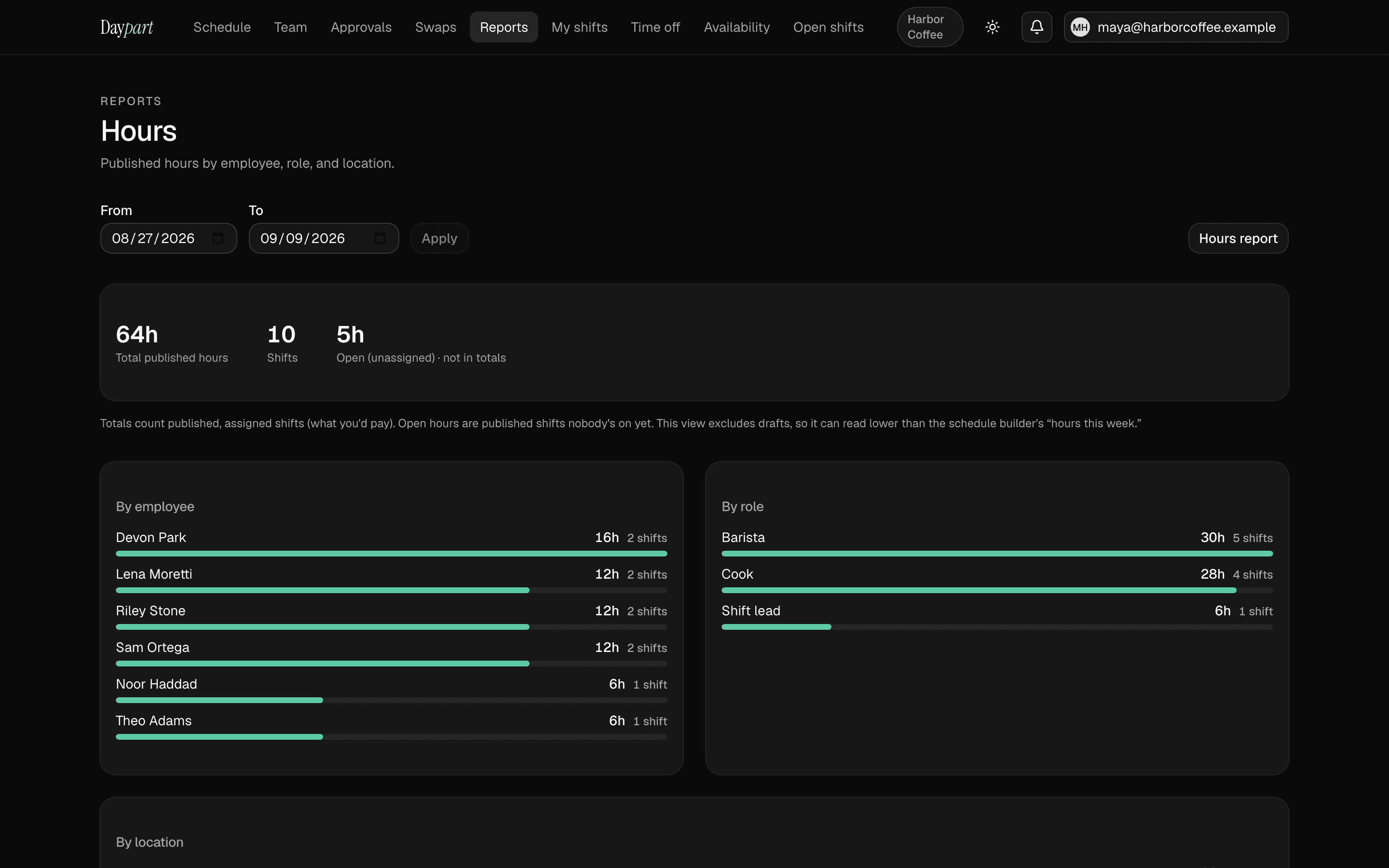The height and width of the screenshot is (868, 1389).
Task: Click the To date field 09/09/2026
Action: pyautogui.click(x=324, y=238)
